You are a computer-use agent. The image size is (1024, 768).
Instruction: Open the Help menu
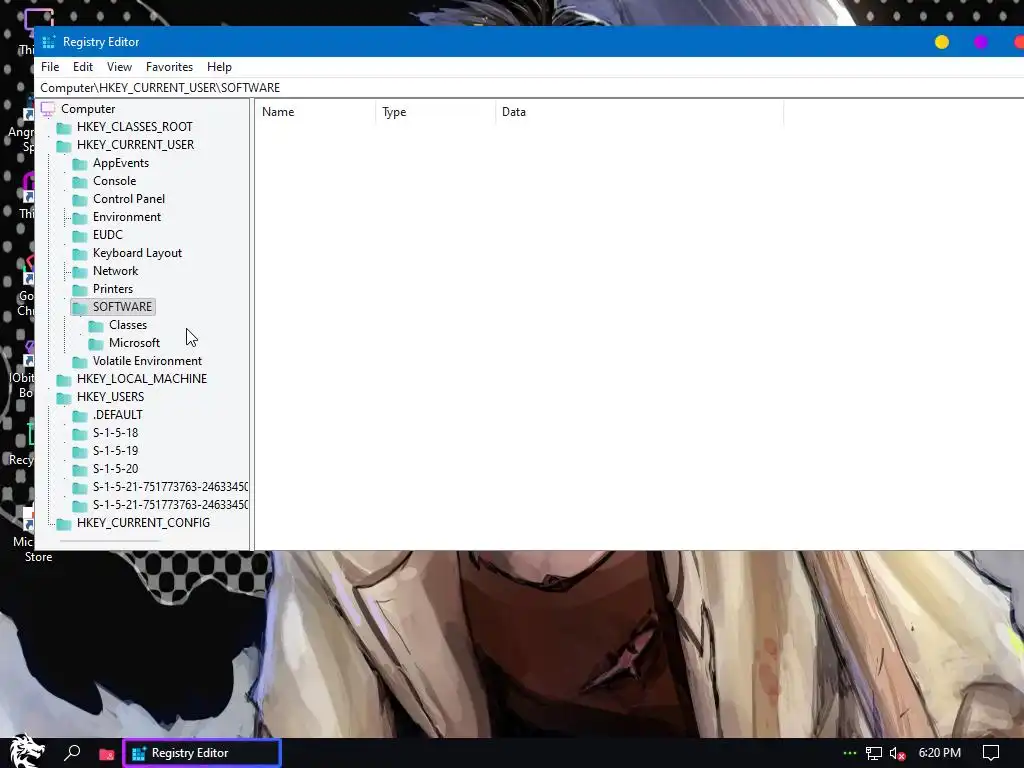219,67
